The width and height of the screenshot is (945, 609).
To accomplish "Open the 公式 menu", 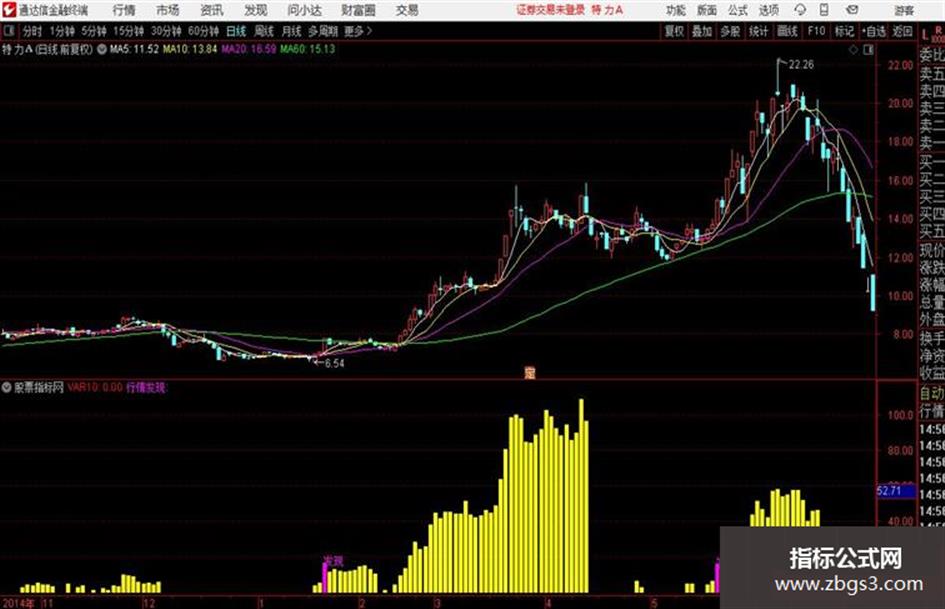I will 737,10.
